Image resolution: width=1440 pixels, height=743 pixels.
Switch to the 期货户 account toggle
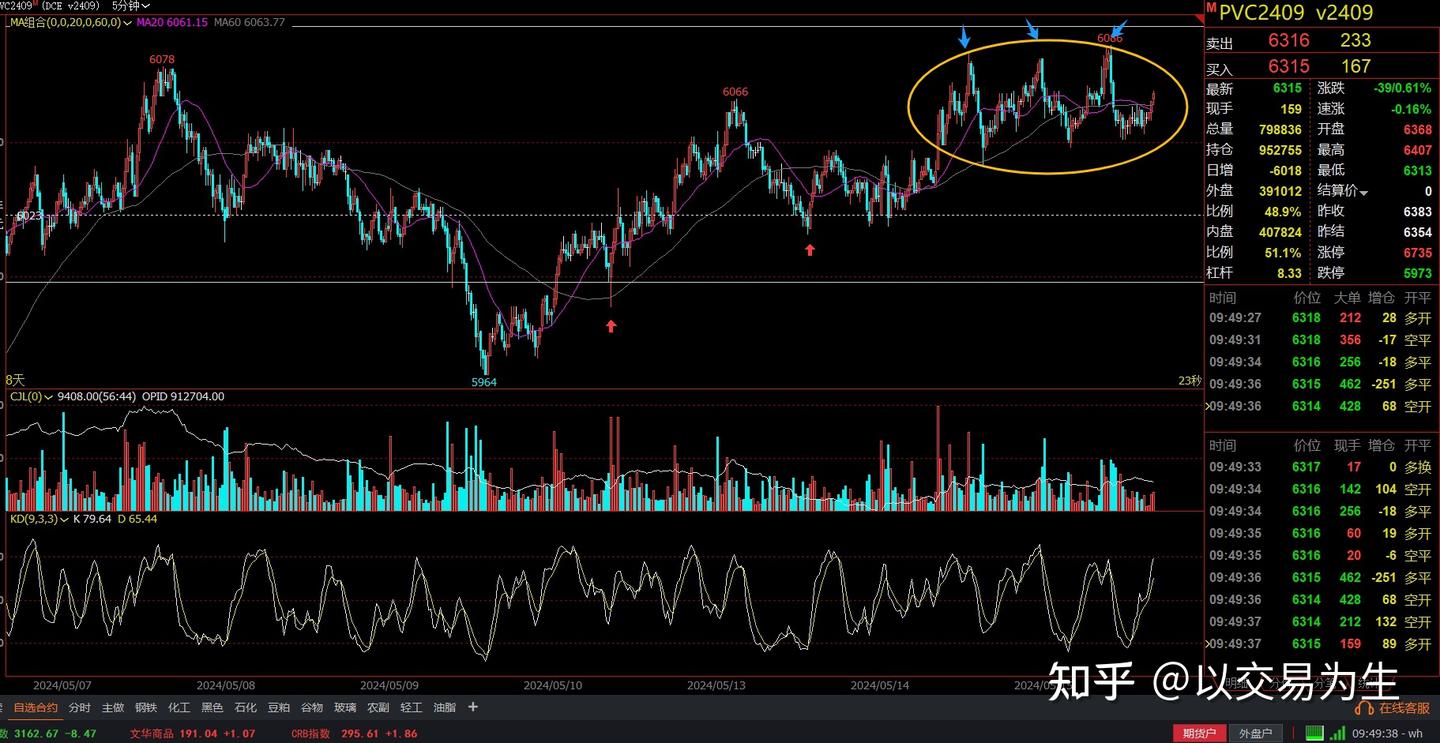(x=1199, y=733)
